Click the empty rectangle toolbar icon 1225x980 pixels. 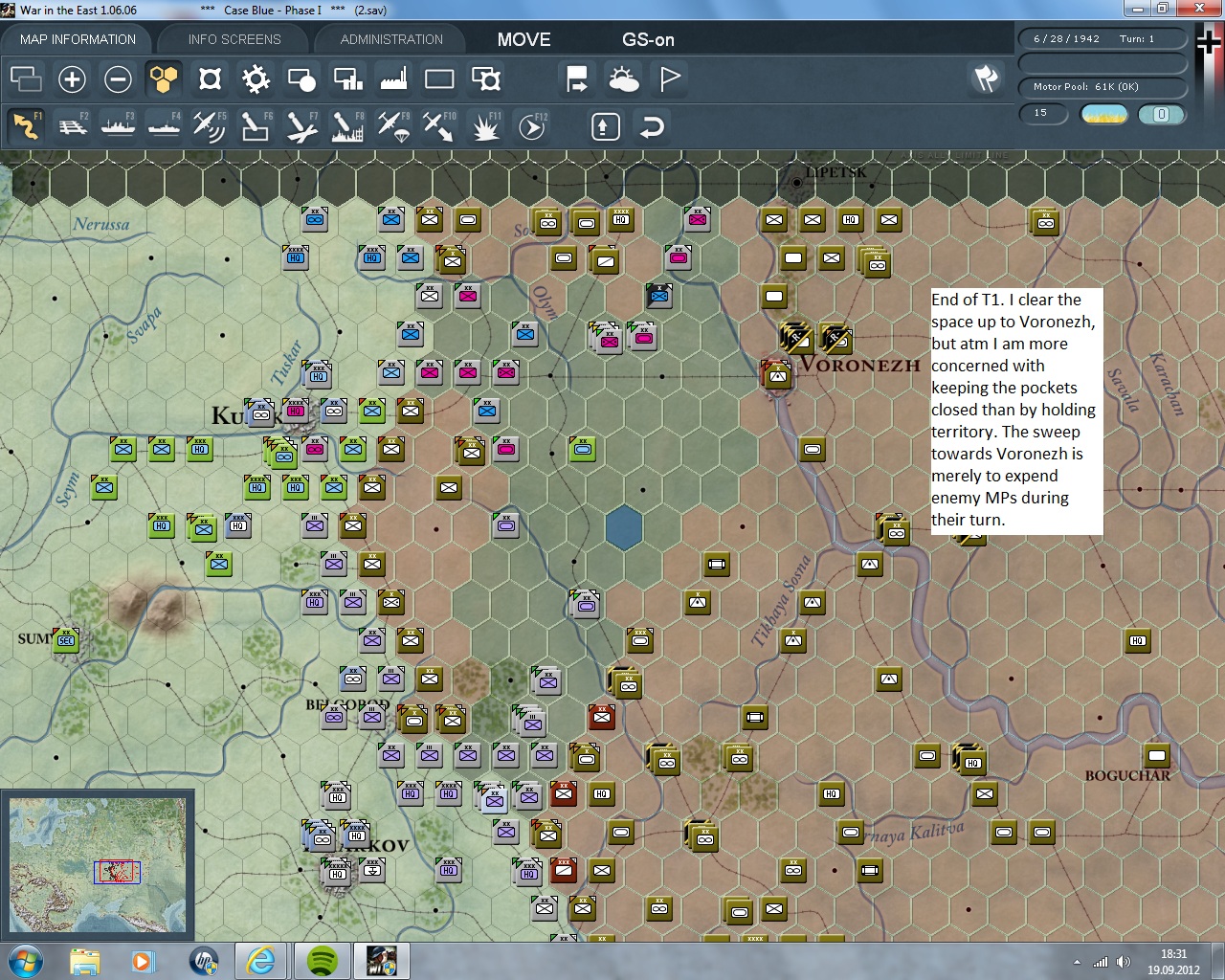(x=439, y=78)
